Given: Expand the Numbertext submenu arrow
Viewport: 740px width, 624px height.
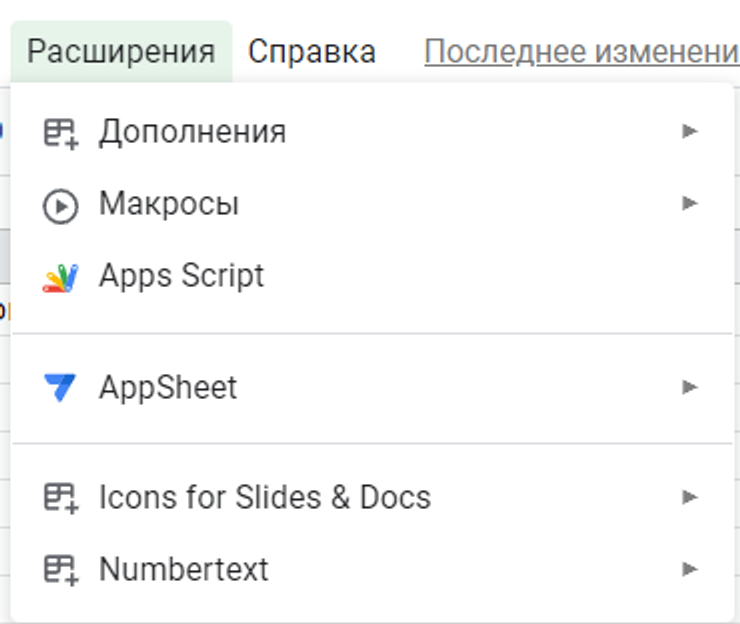Looking at the screenshot, I should pos(689,570).
